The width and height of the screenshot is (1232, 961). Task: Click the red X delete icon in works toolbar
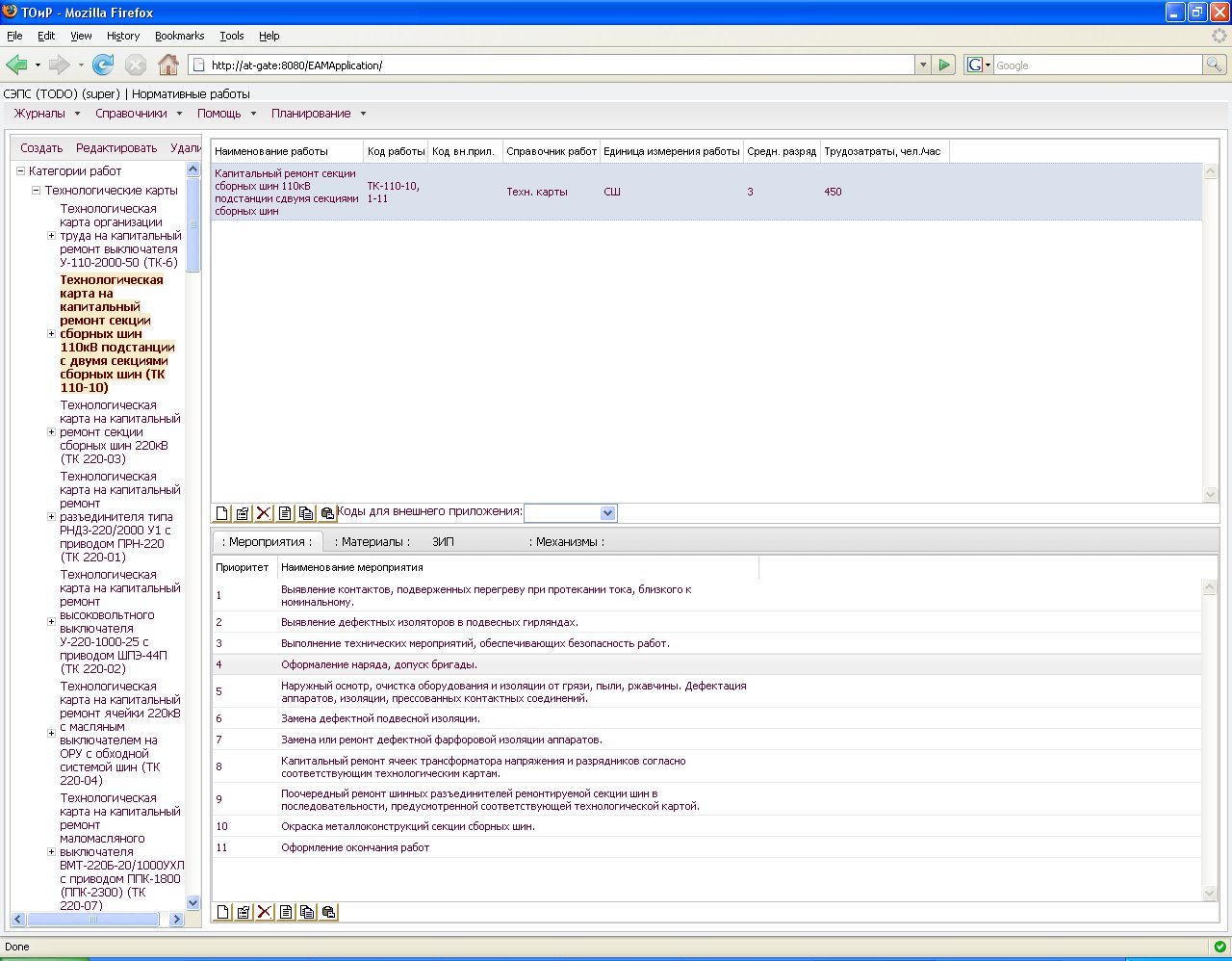[265, 513]
